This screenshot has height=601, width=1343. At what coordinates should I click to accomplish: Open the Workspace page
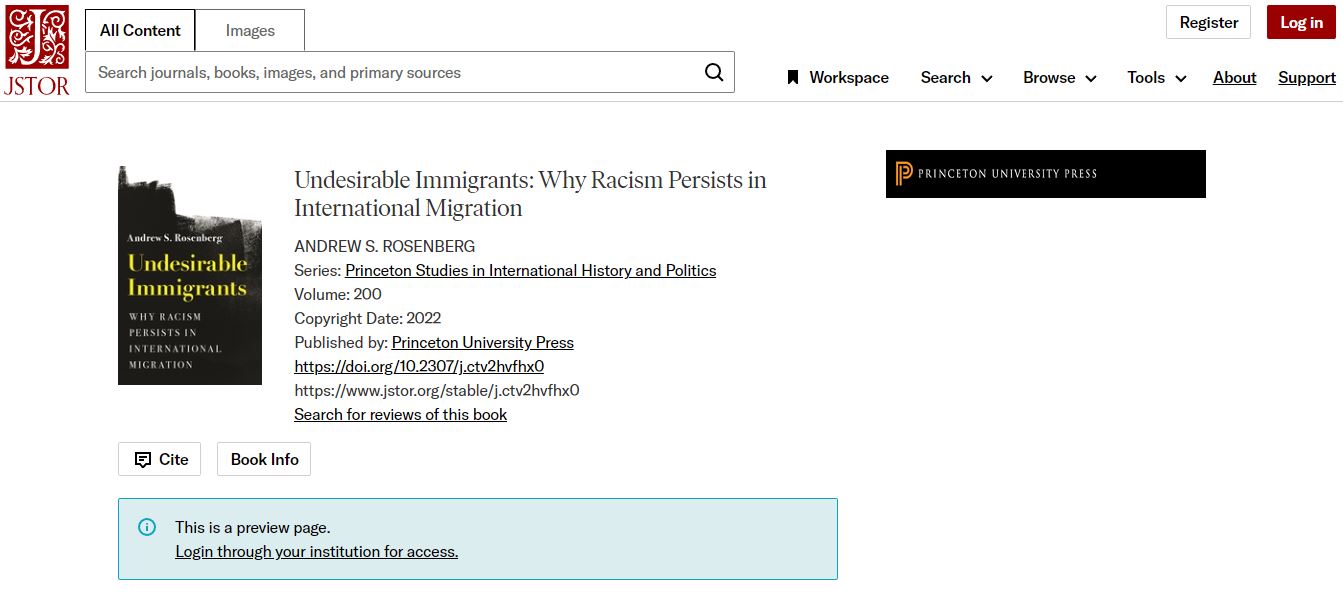pyautogui.click(x=838, y=77)
